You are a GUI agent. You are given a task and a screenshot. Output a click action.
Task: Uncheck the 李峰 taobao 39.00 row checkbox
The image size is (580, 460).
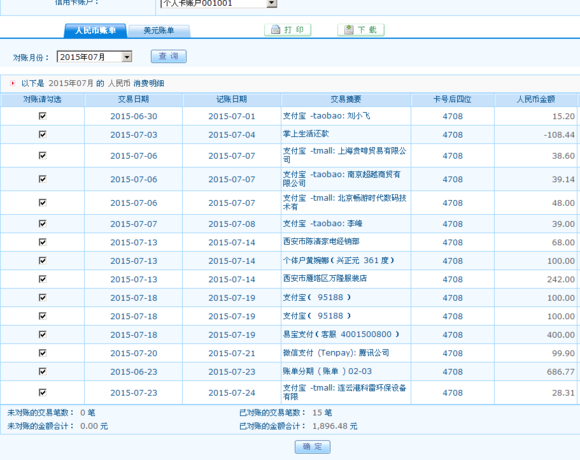pos(43,224)
